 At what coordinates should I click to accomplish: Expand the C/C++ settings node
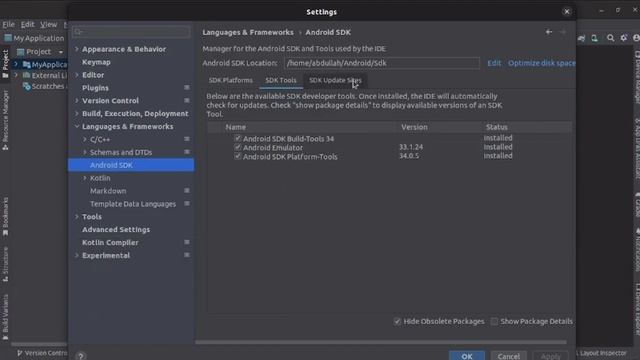(85, 139)
